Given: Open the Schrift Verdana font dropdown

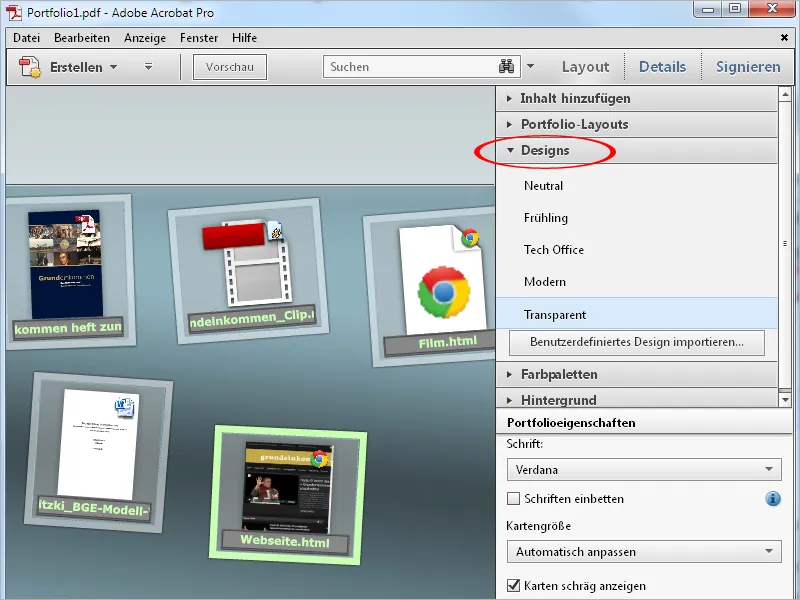Looking at the screenshot, I should [644, 469].
